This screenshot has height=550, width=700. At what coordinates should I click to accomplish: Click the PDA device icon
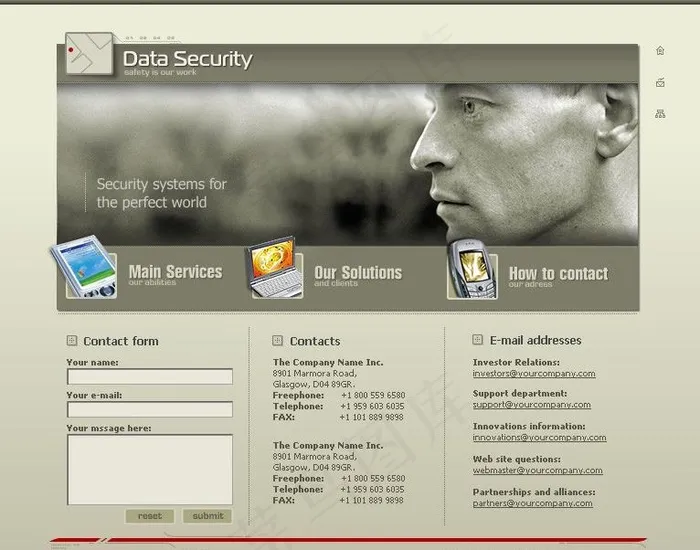(x=83, y=267)
